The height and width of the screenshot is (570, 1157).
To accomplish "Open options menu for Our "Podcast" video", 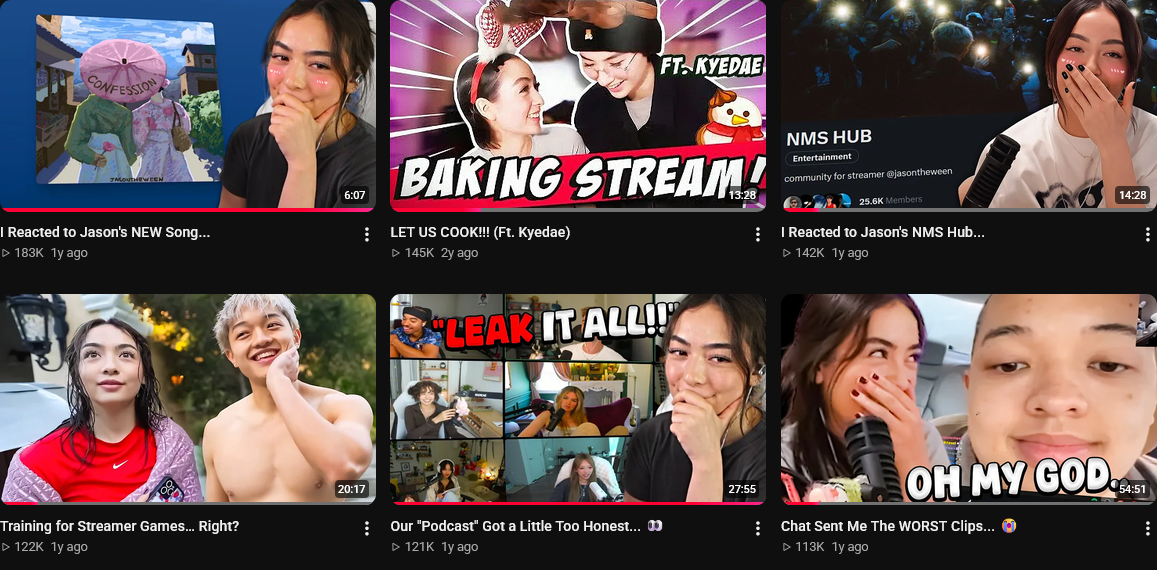I will coord(757,528).
